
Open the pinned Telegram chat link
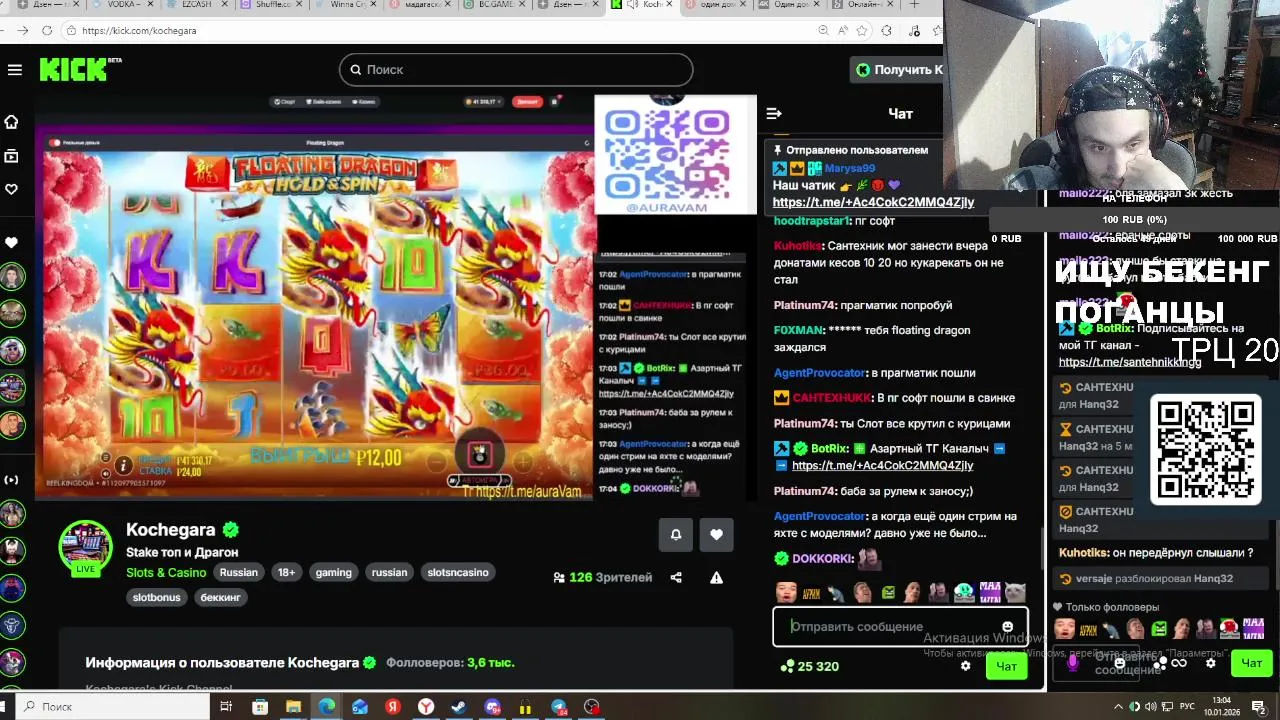coord(873,202)
